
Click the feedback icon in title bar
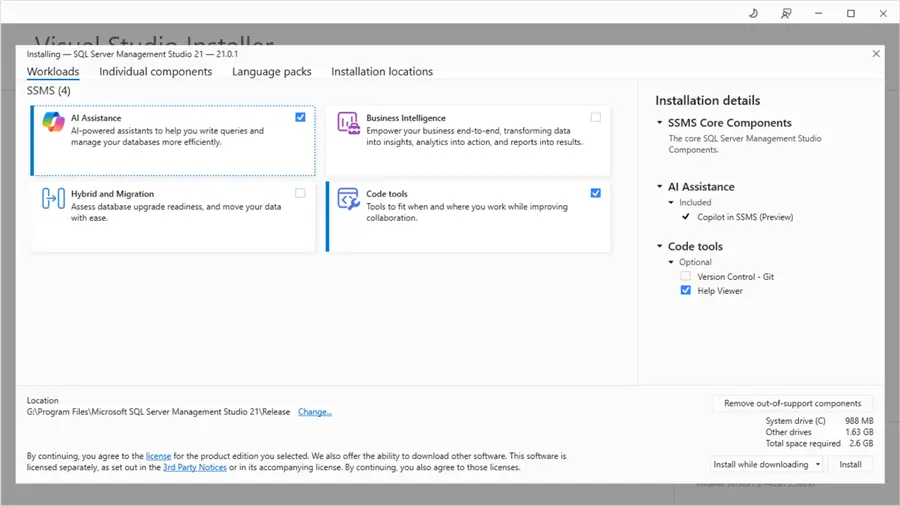786,13
